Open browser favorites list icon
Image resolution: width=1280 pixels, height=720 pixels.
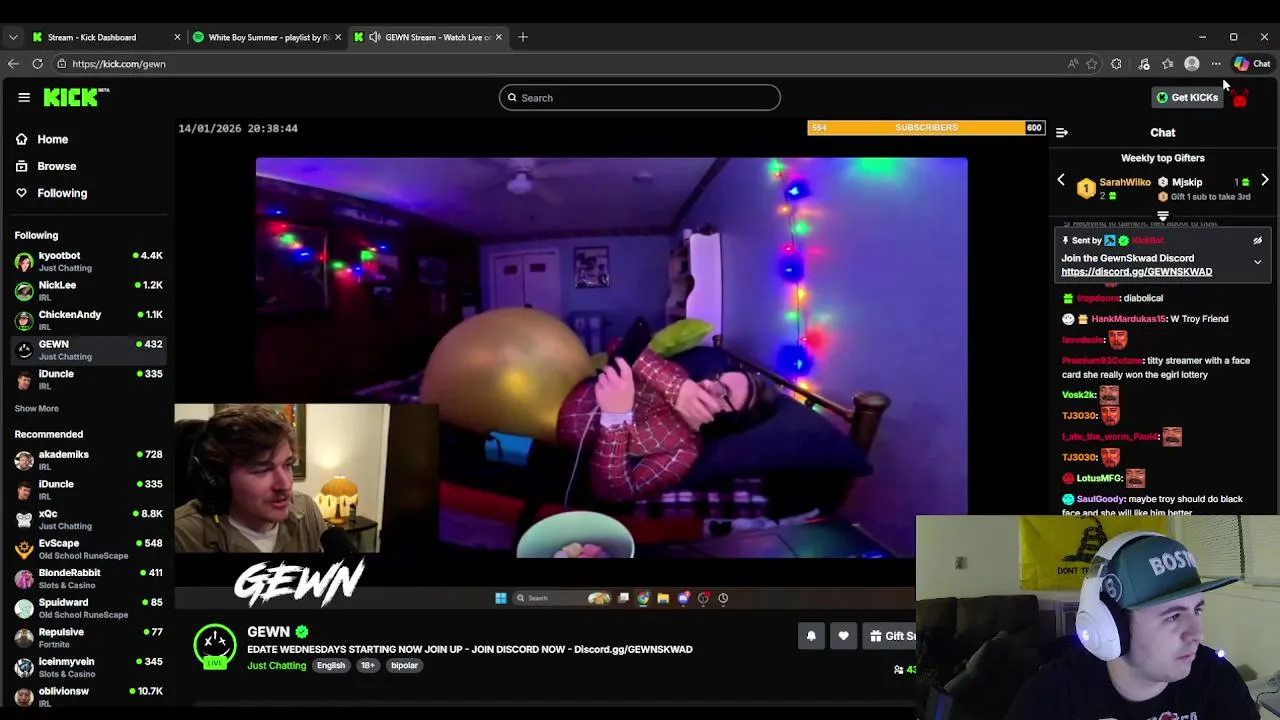tap(1167, 64)
